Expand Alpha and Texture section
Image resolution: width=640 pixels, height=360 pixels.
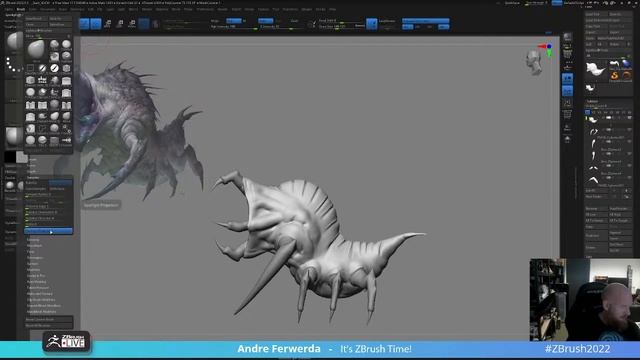pos(40,293)
